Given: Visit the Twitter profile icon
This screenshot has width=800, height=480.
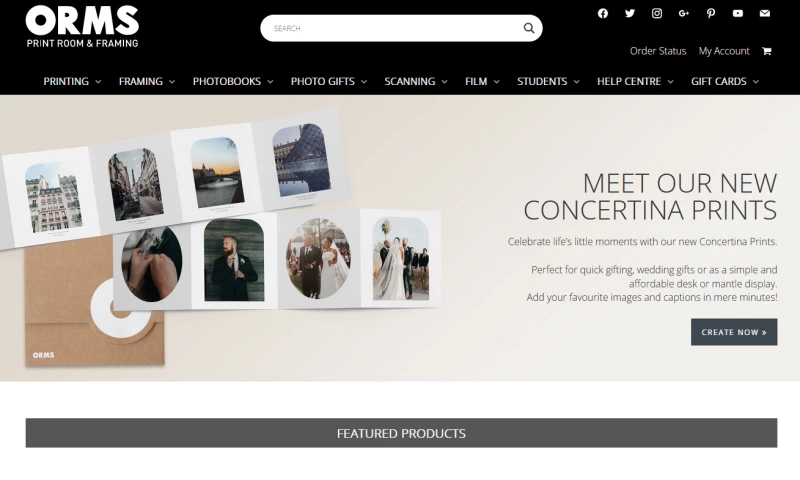Looking at the screenshot, I should click(630, 13).
